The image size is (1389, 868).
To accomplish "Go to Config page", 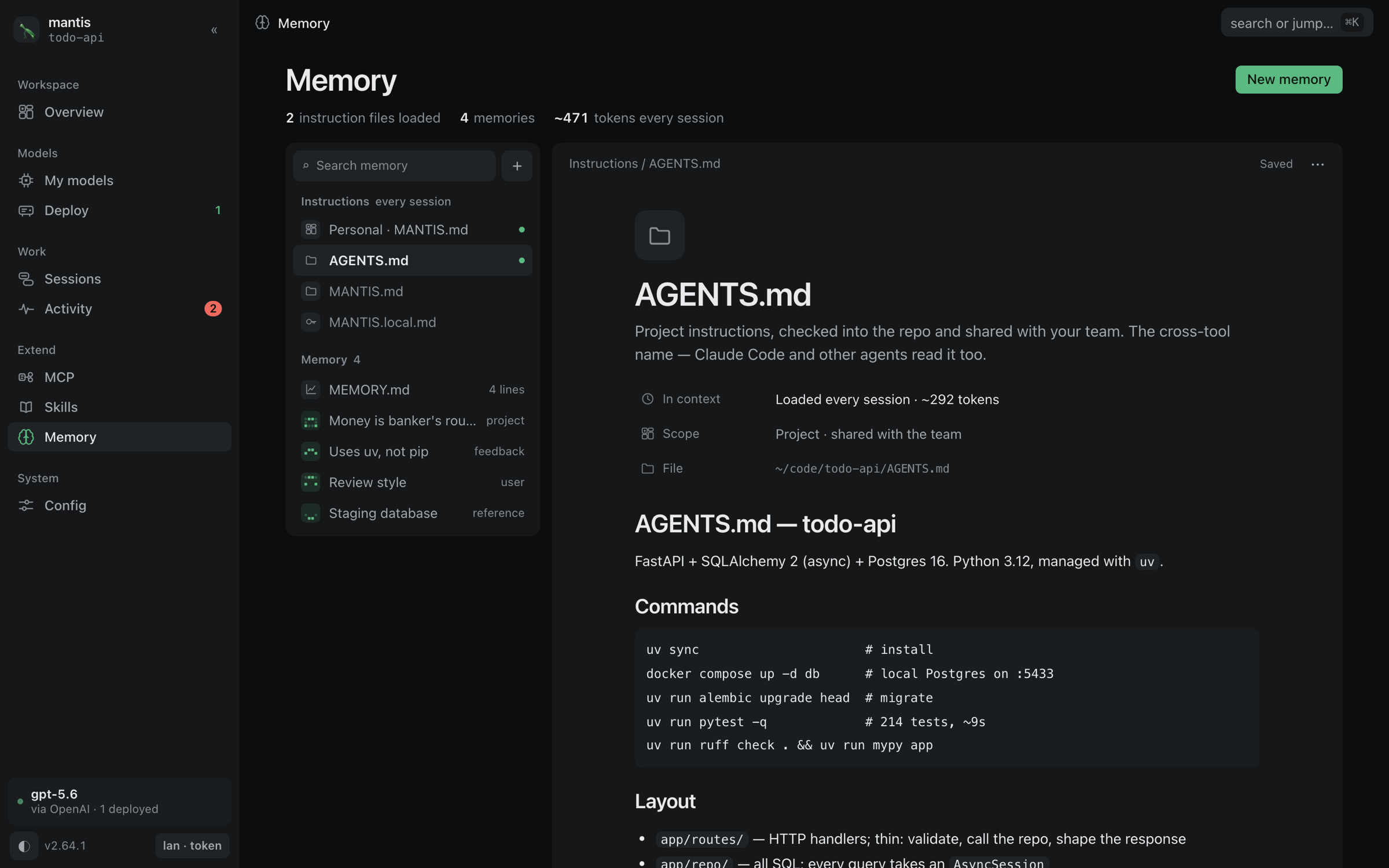I will pyautogui.click(x=120, y=506).
